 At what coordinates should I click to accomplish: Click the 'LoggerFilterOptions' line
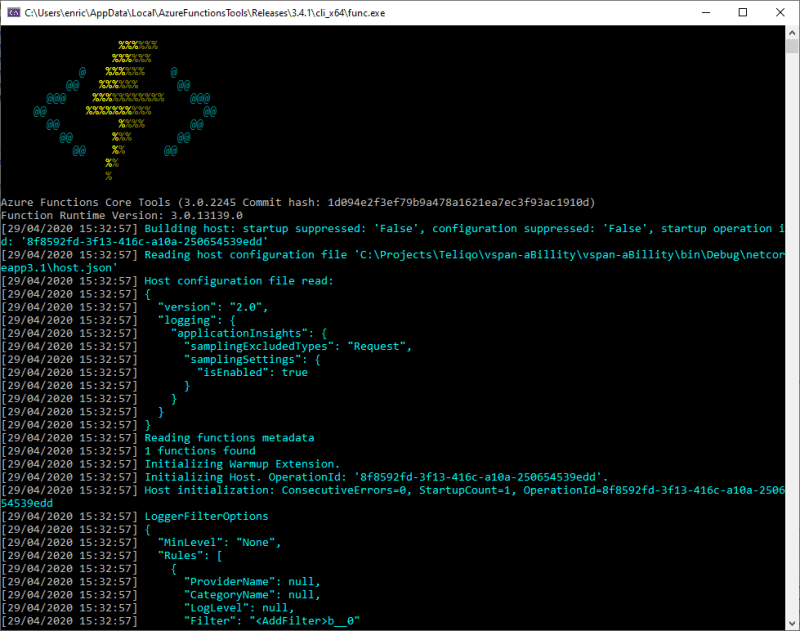click(135, 516)
